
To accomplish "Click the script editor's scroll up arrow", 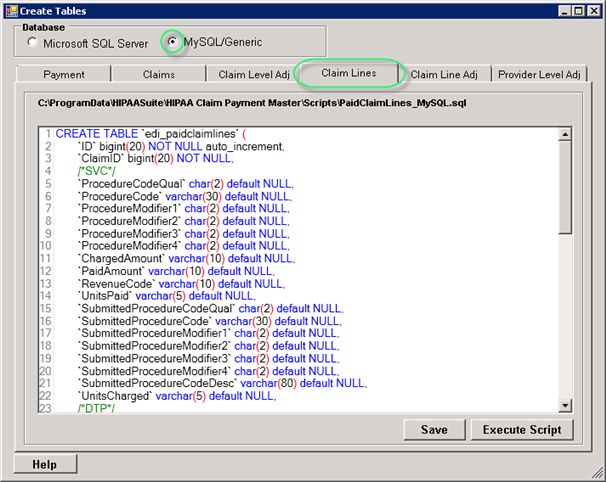I will pyautogui.click(x=565, y=135).
